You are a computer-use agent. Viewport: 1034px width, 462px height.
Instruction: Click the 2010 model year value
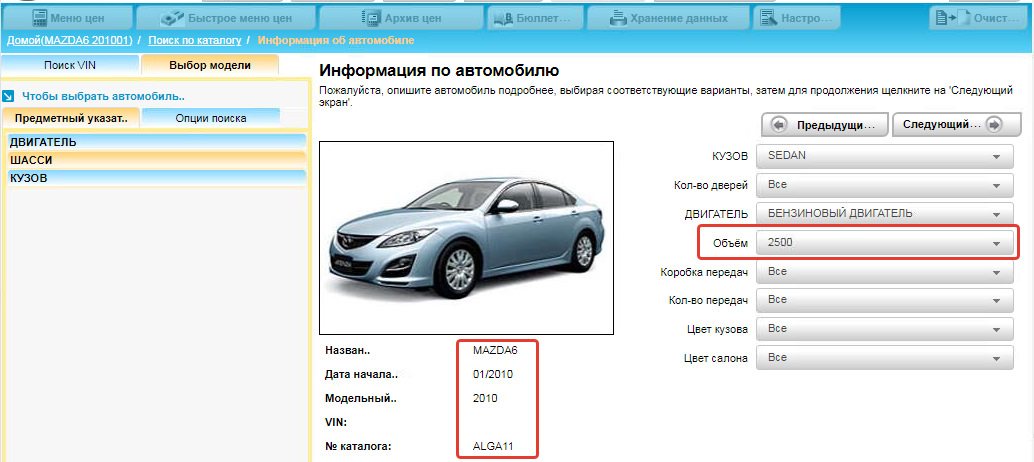[485, 398]
